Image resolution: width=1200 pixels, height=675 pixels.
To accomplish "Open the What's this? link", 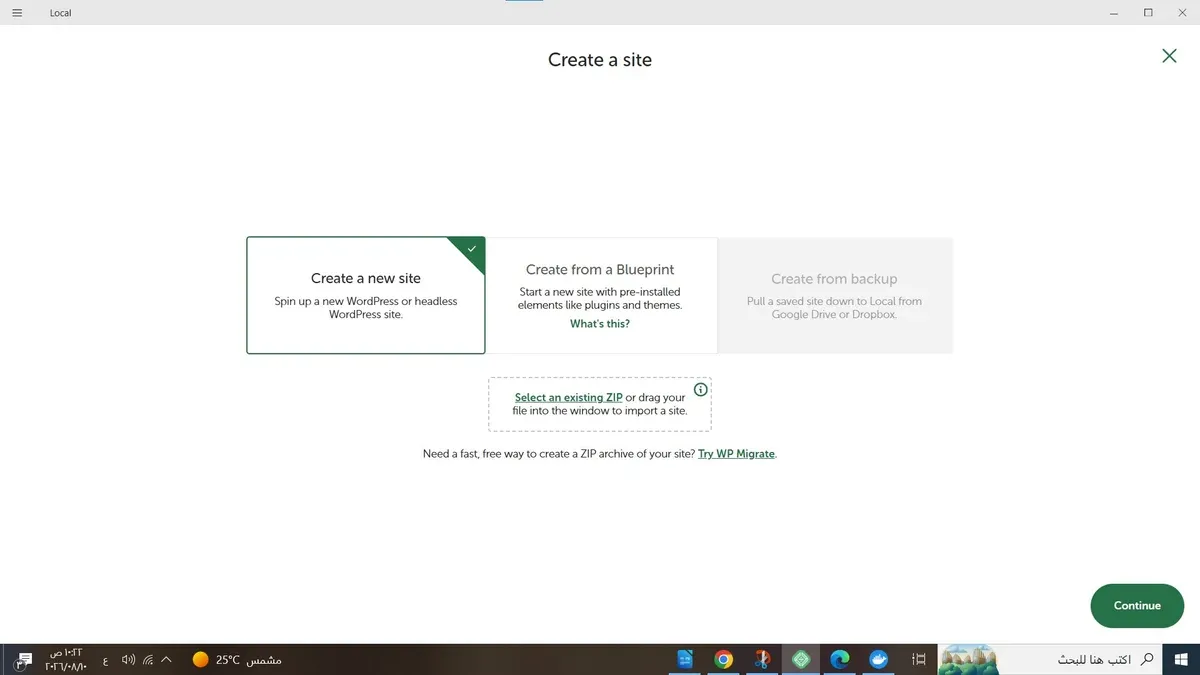I will 600,324.
